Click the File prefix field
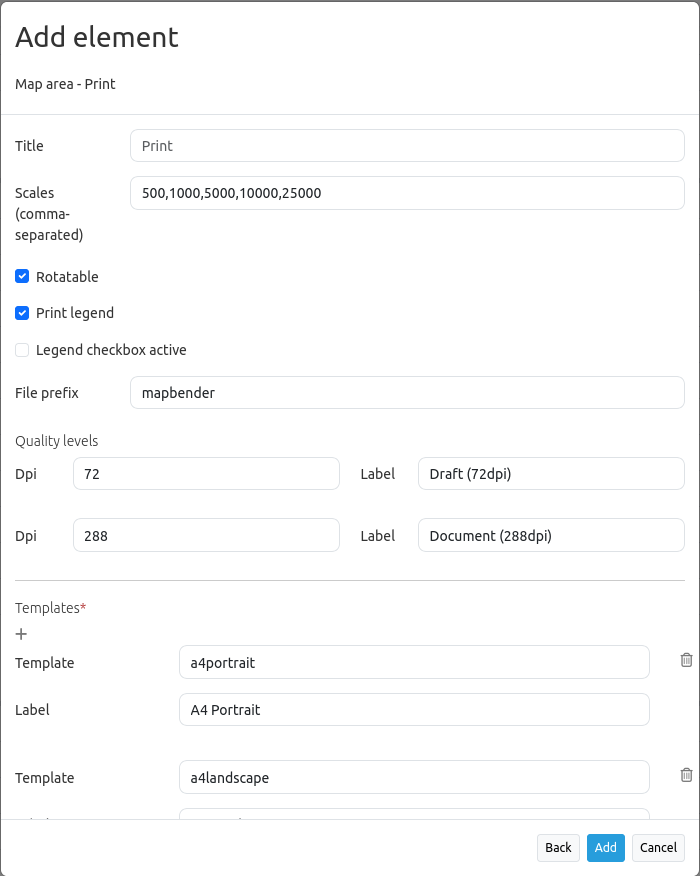 coord(407,393)
